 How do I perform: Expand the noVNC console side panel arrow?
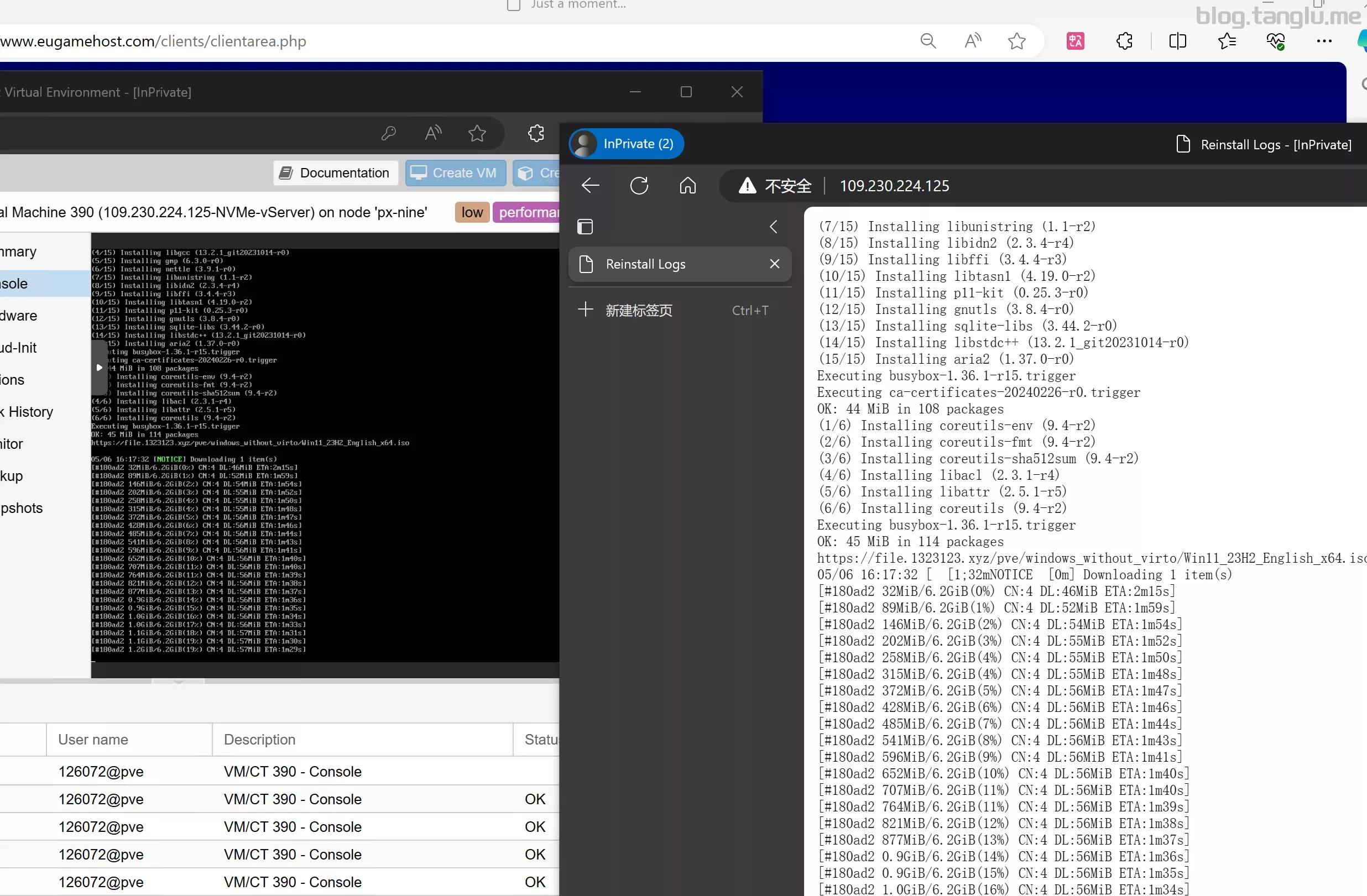99,368
